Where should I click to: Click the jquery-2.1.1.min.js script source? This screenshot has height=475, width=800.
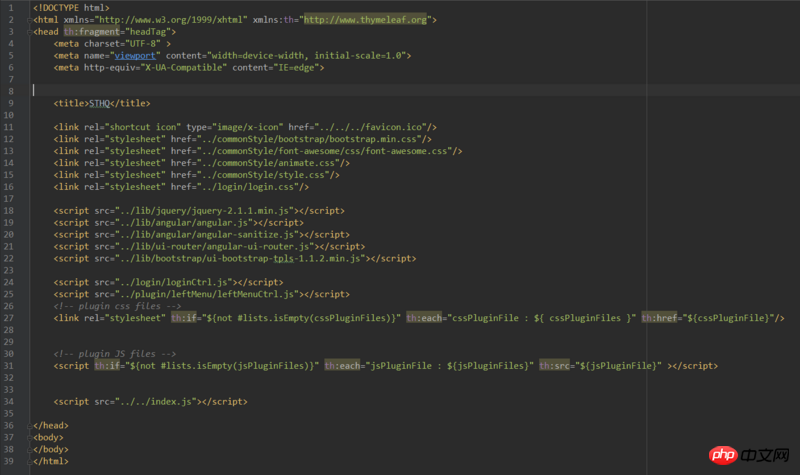[207, 211]
